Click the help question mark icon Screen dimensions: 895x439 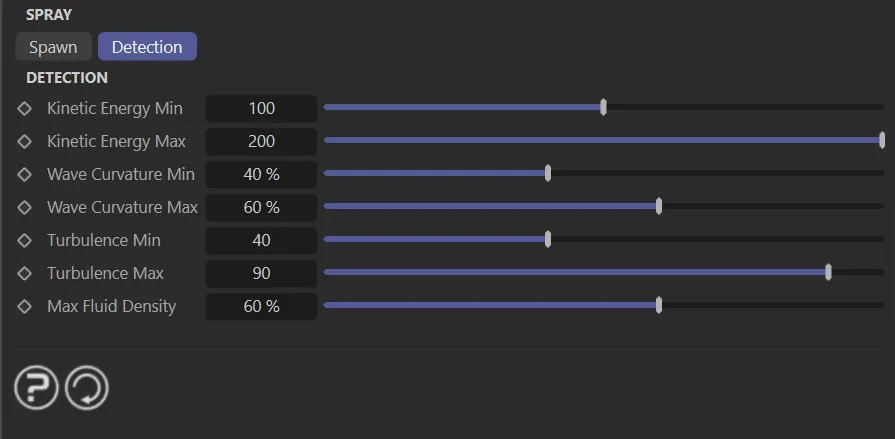(x=36, y=388)
